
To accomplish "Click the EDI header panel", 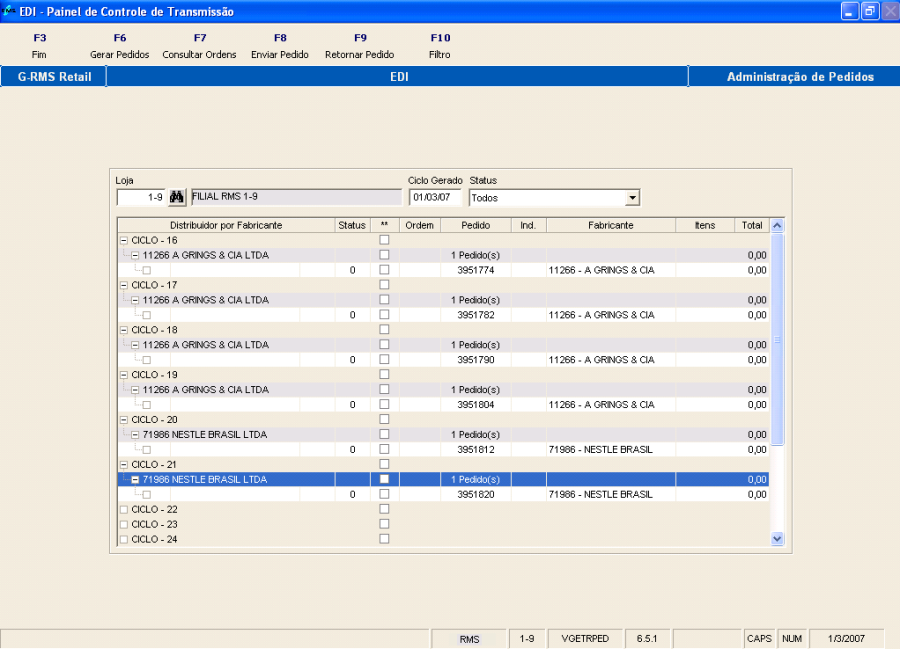I will tap(398, 77).
